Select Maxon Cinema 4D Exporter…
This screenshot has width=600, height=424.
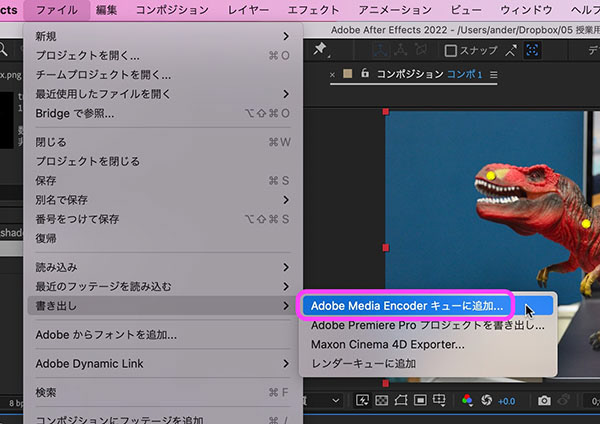(428, 344)
